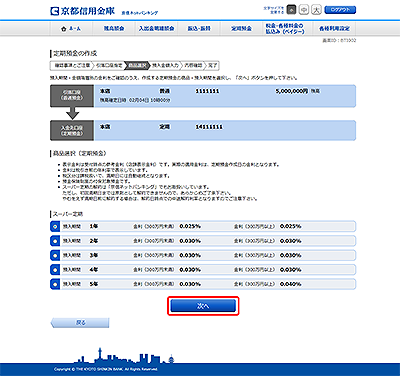
Task: Click the 預入金額入力 step in progress bar
Action: (x=165, y=65)
